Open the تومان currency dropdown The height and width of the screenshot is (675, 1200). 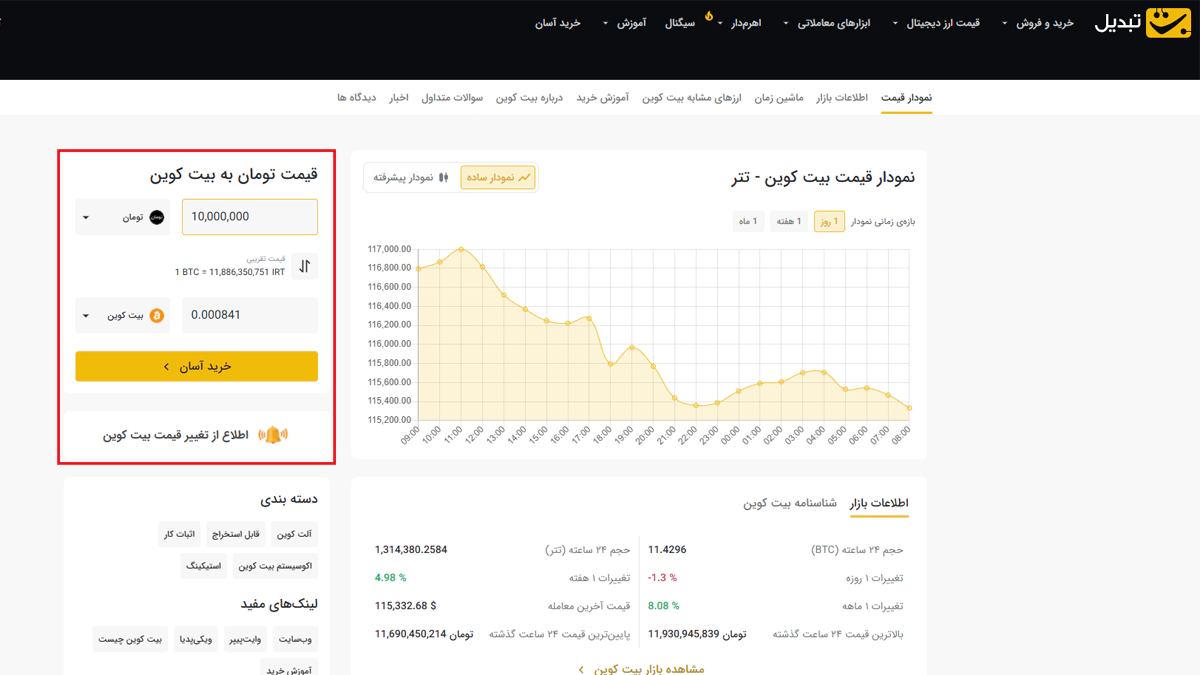(122, 217)
